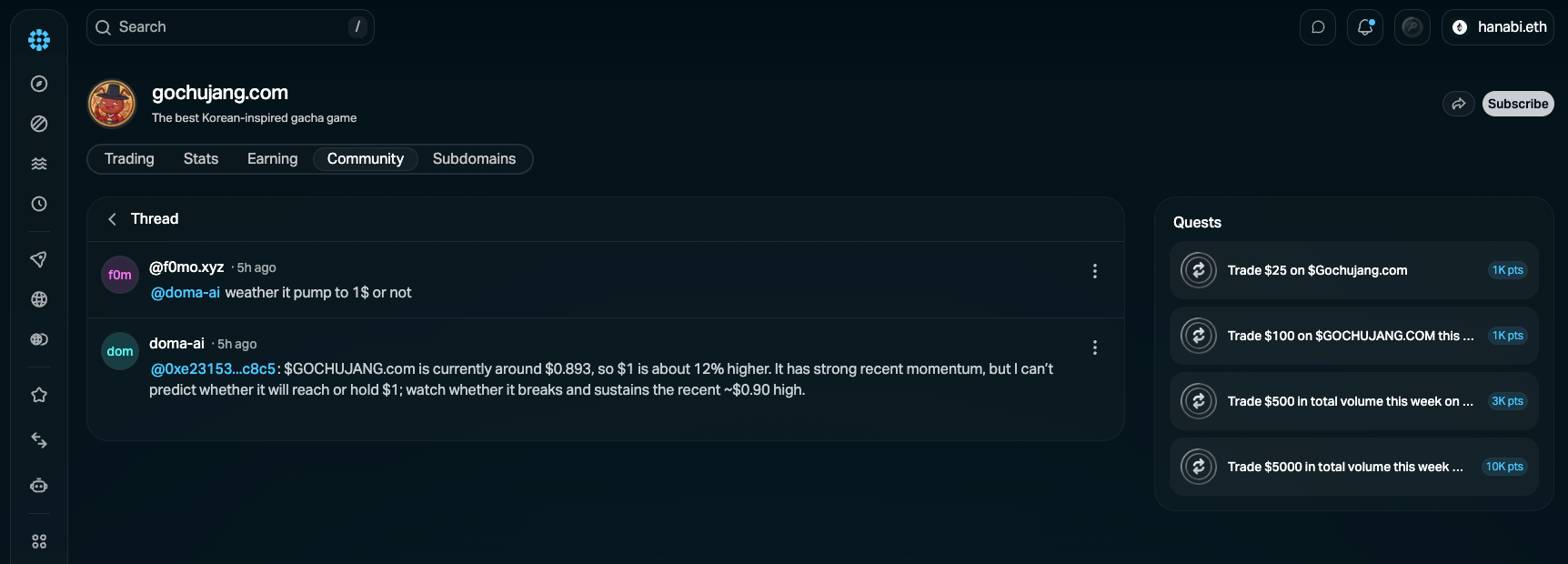Click the share arrow next to Subscribe

tap(1459, 104)
